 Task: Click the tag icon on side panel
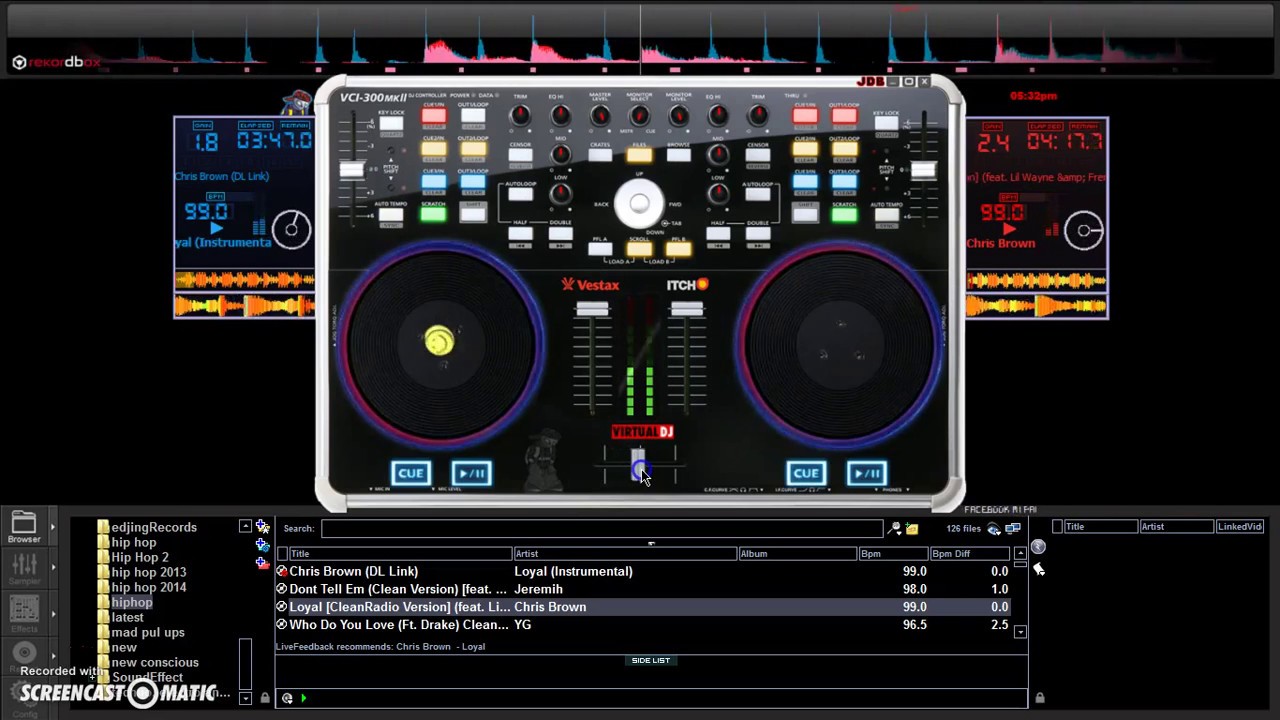tap(1038, 569)
